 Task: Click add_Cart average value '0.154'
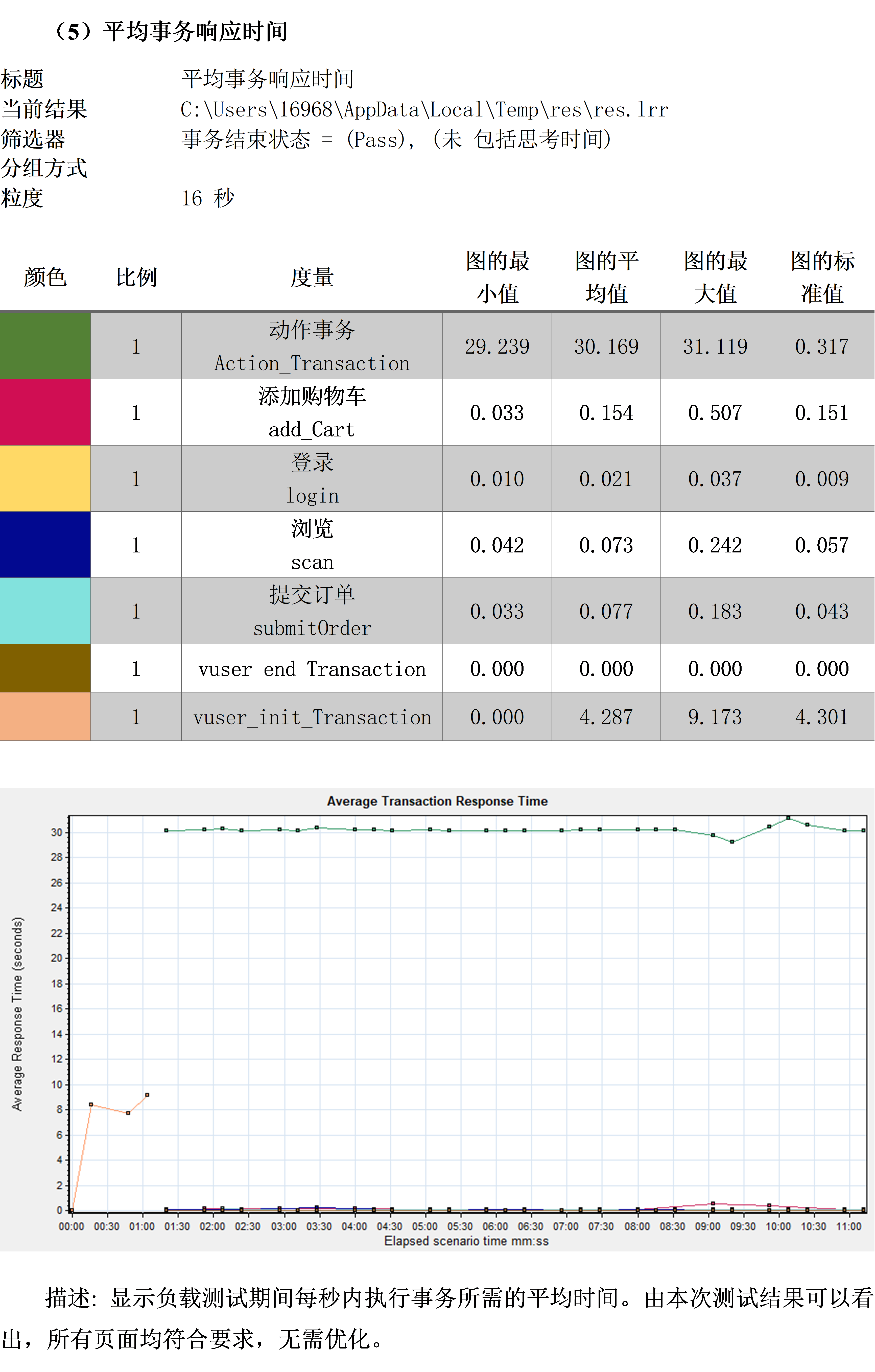coord(606,412)
